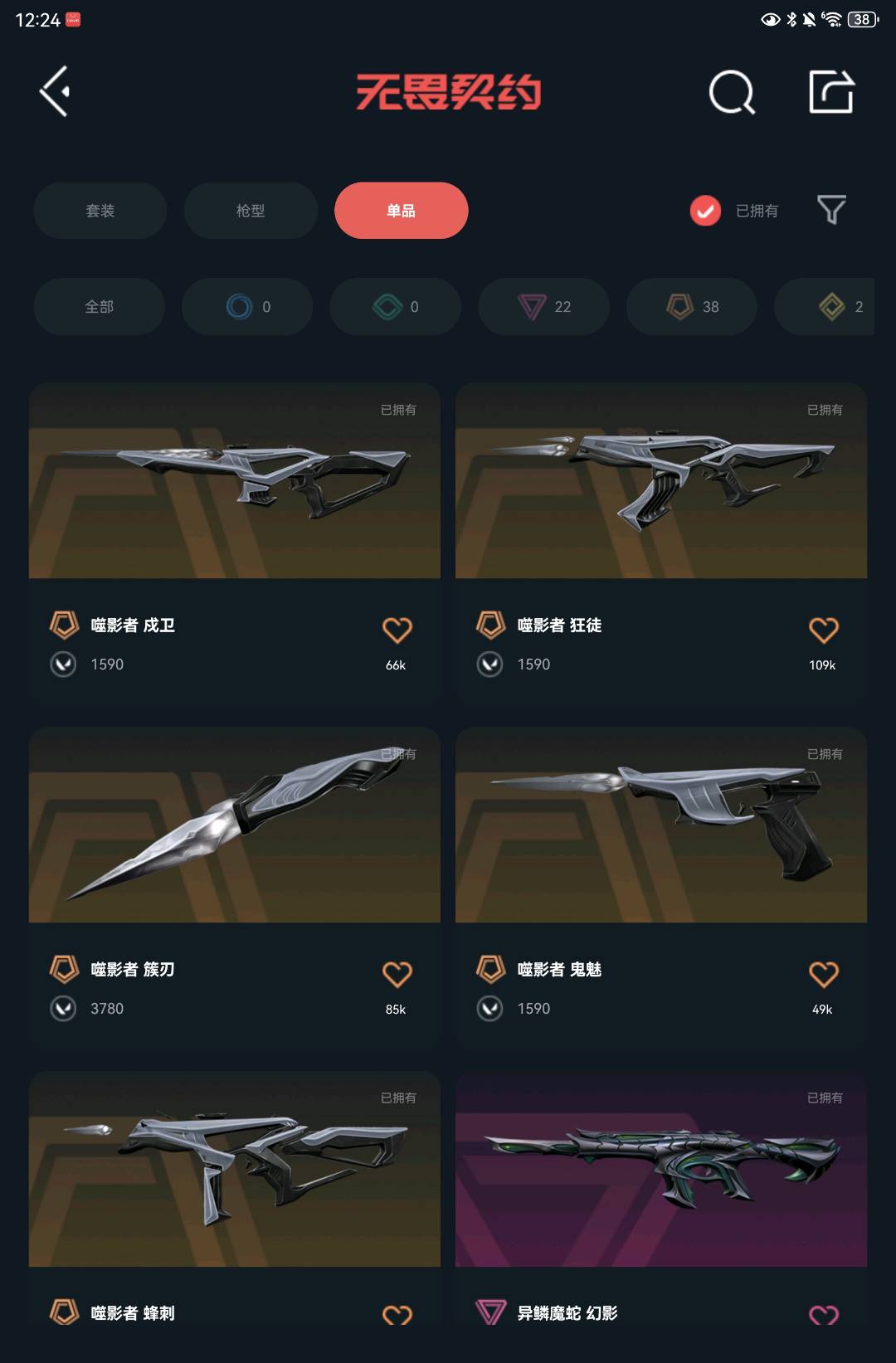Filter by orange pentagon tier with 38

click(692, 307)
